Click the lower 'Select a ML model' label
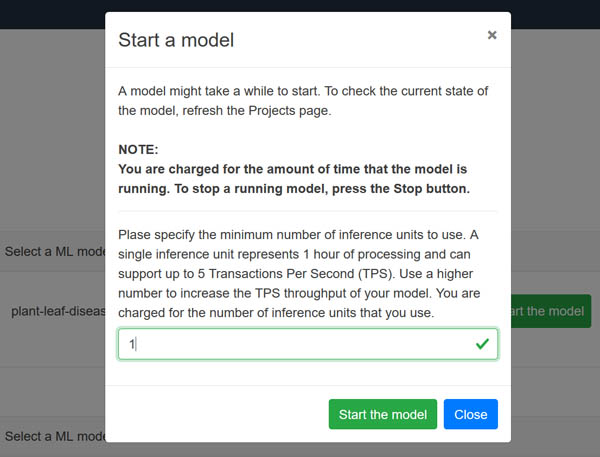Viewport: 600px width, 457px height. (x=55, y=436)
